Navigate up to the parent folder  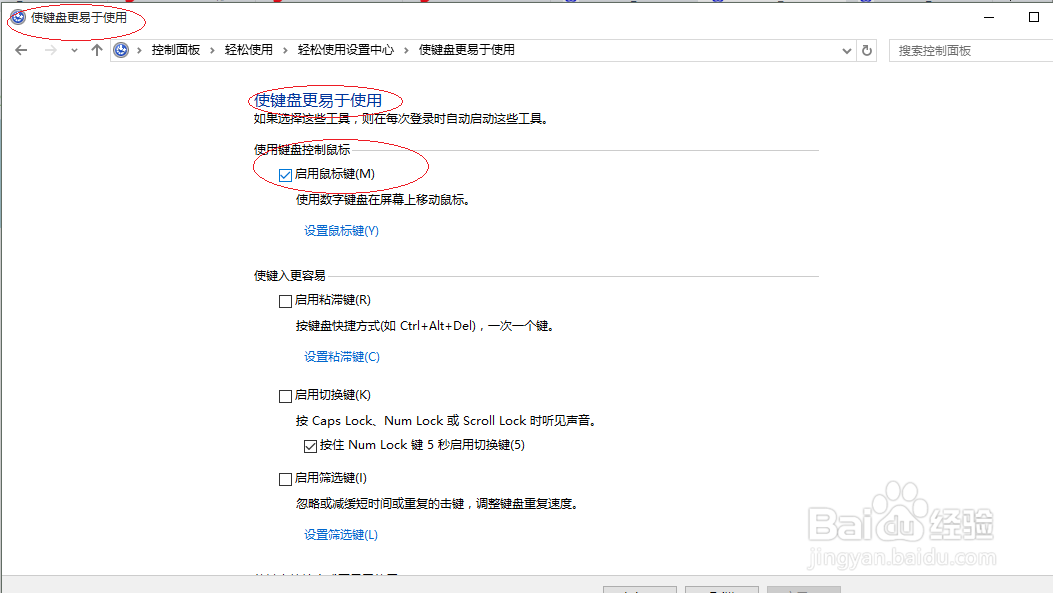pyautogui.click(x=97, y=49)
